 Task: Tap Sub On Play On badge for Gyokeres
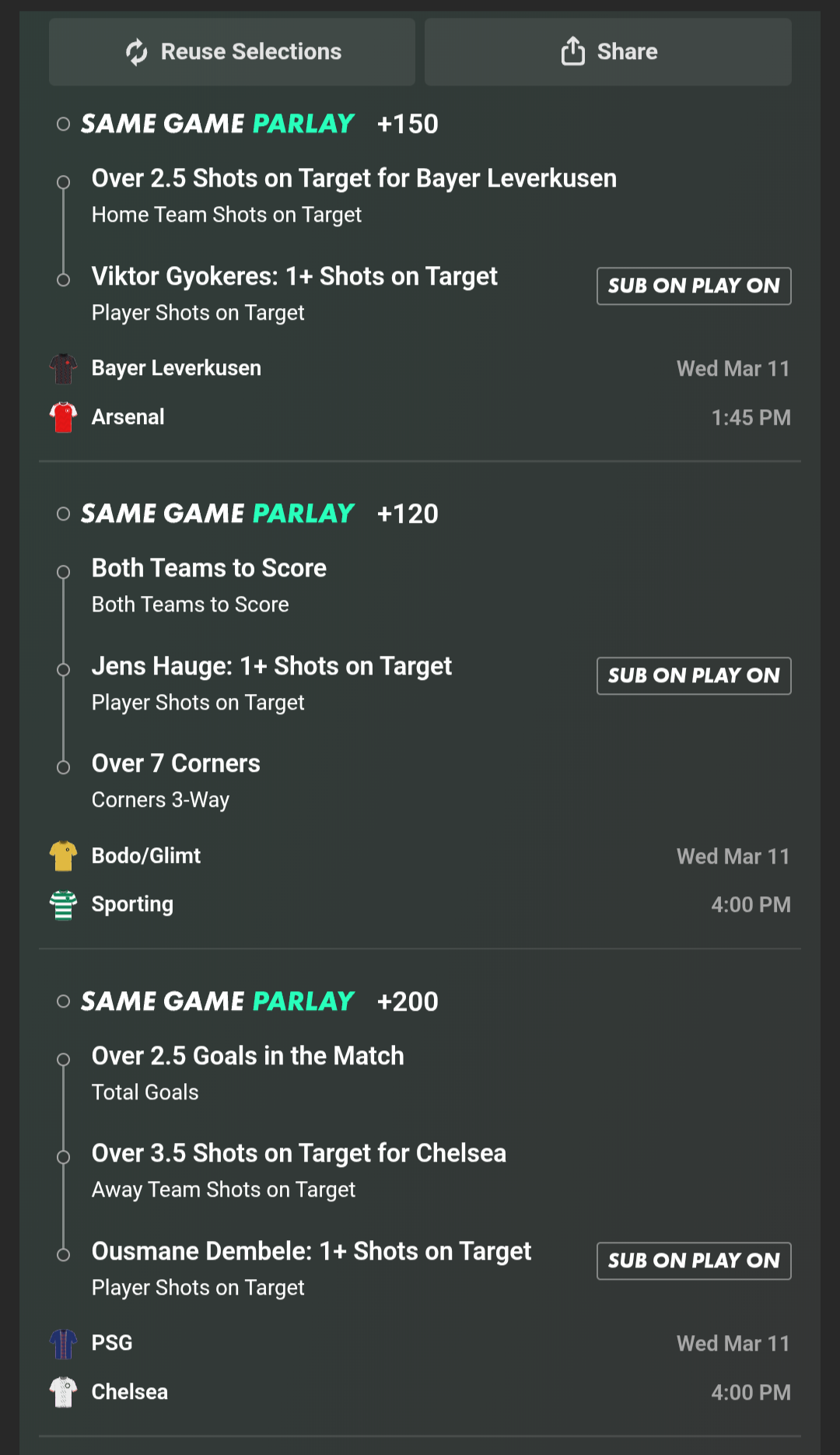tap(694, 286)
